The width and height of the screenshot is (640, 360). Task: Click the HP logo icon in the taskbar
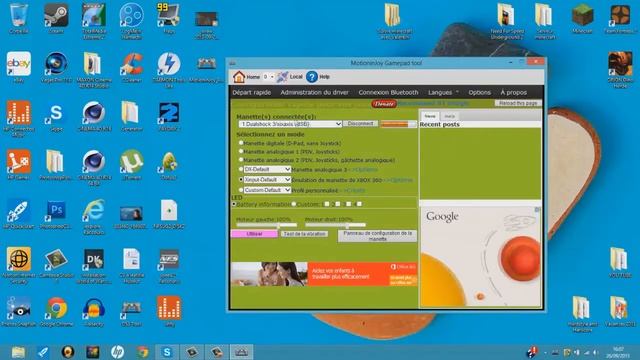[x=117, y=352]
